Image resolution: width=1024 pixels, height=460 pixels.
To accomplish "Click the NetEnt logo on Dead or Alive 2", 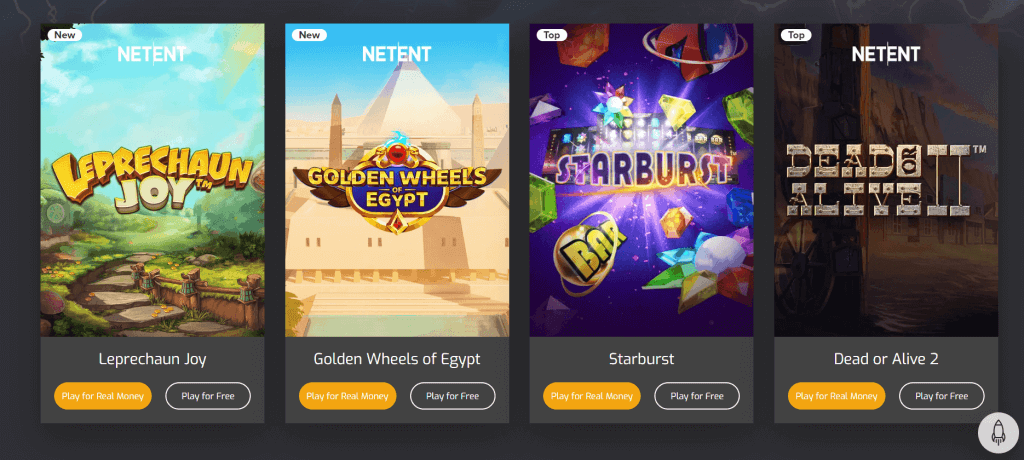I will click(886, 54).
